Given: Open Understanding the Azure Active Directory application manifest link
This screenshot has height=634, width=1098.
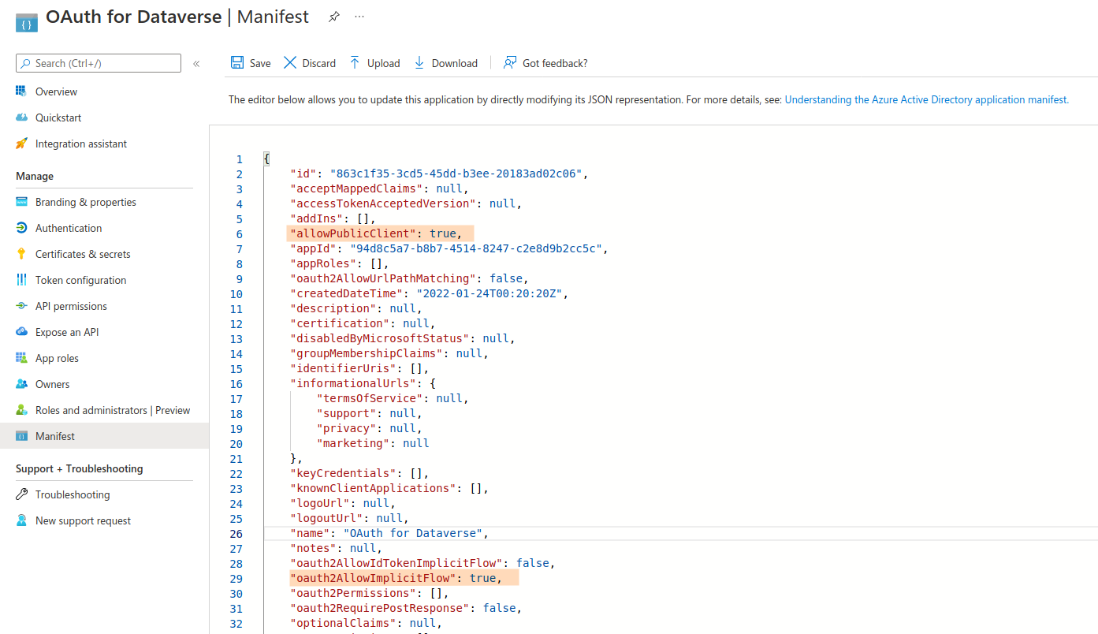Looking at the screenshot, I should (x=926, y=99).
